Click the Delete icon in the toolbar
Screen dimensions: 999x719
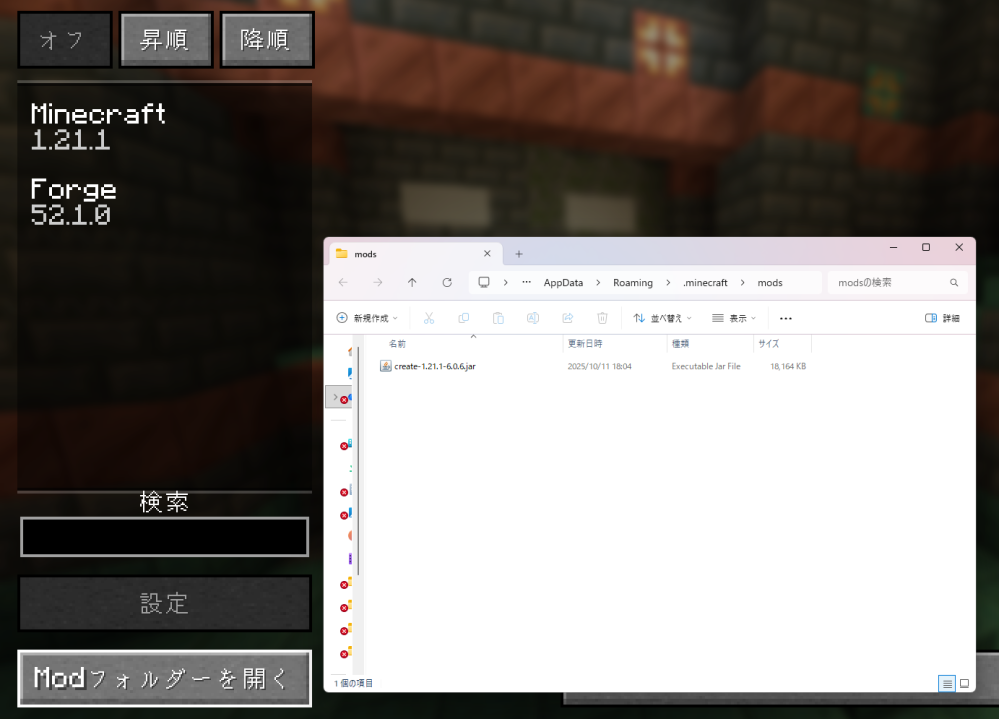tap(602, 317)
